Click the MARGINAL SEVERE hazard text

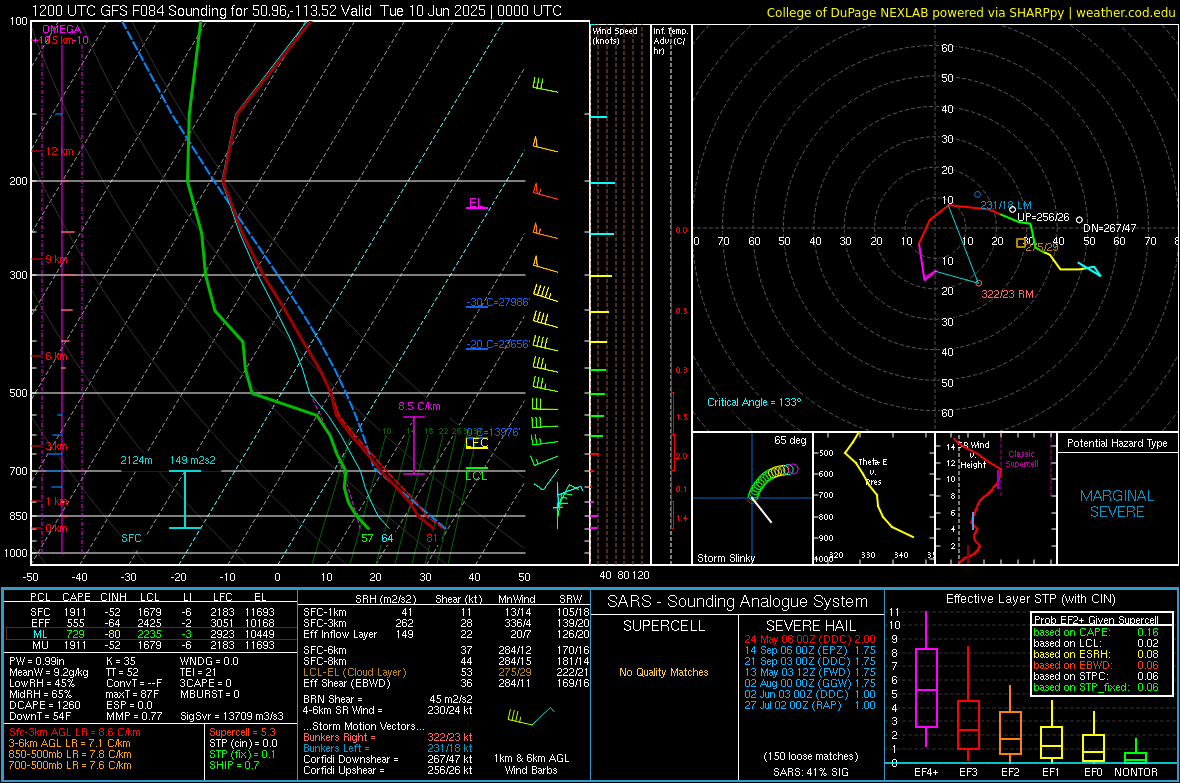coord(1117,504)
